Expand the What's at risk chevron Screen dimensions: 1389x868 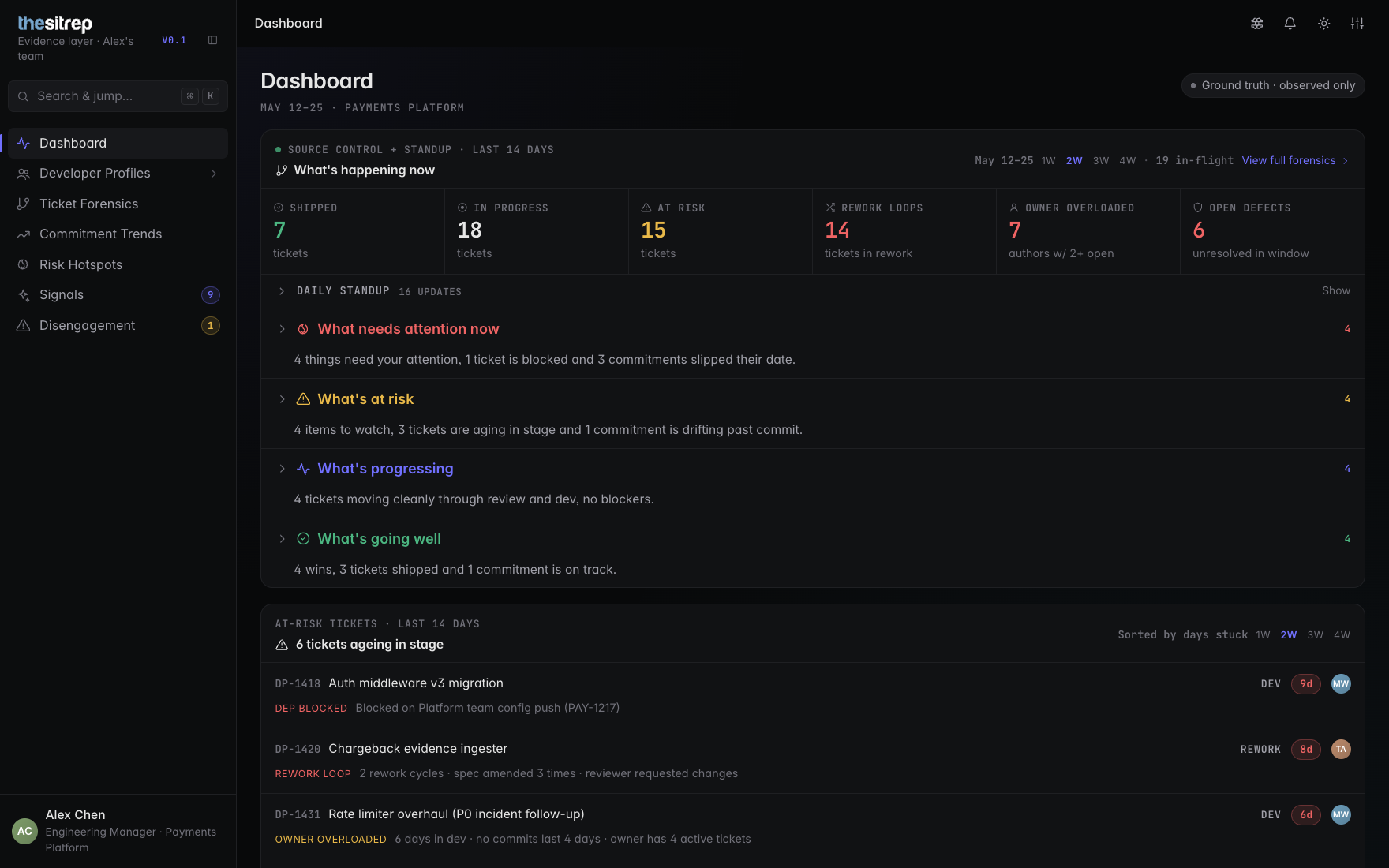[x=282, y=399]
